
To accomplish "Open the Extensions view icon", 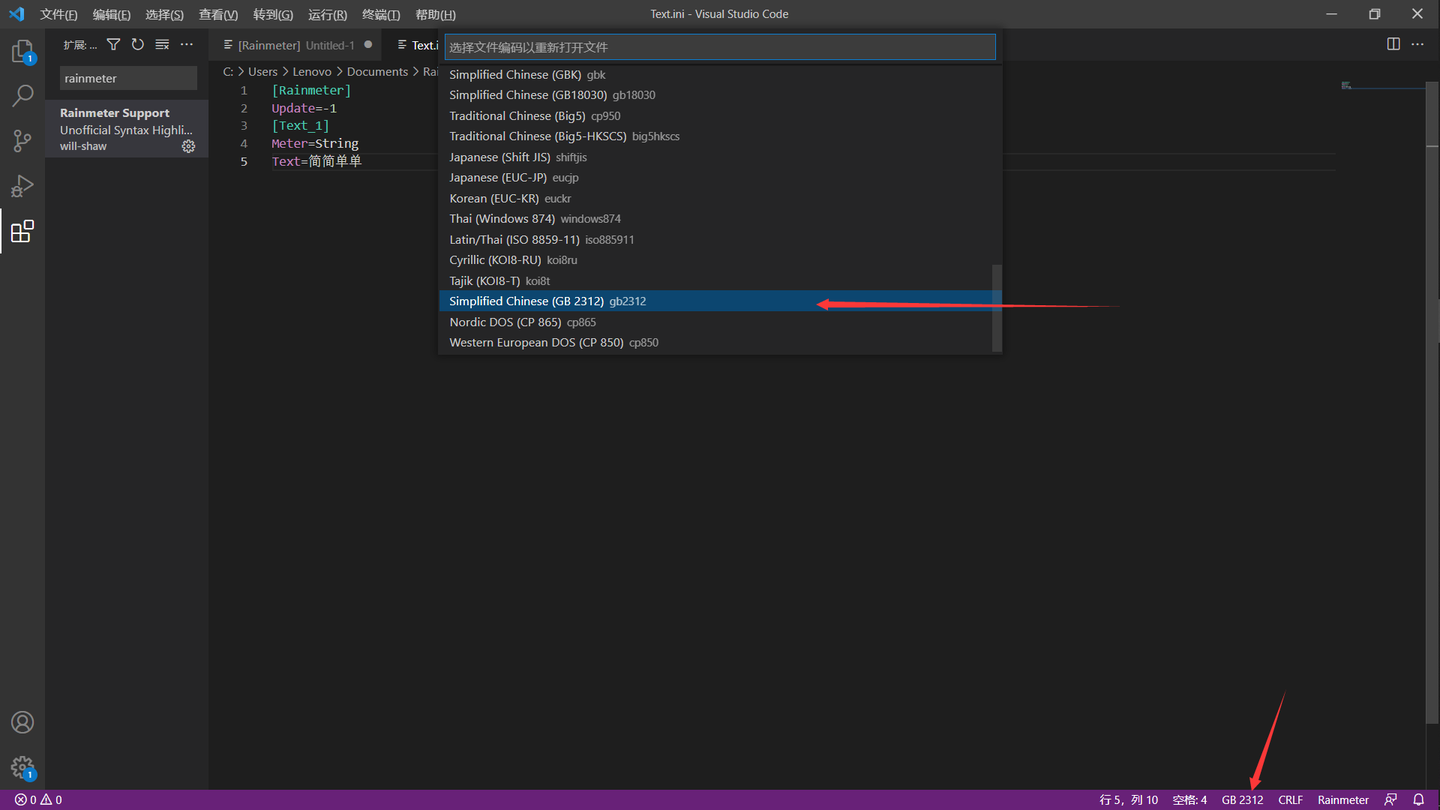I will point(22,232).
